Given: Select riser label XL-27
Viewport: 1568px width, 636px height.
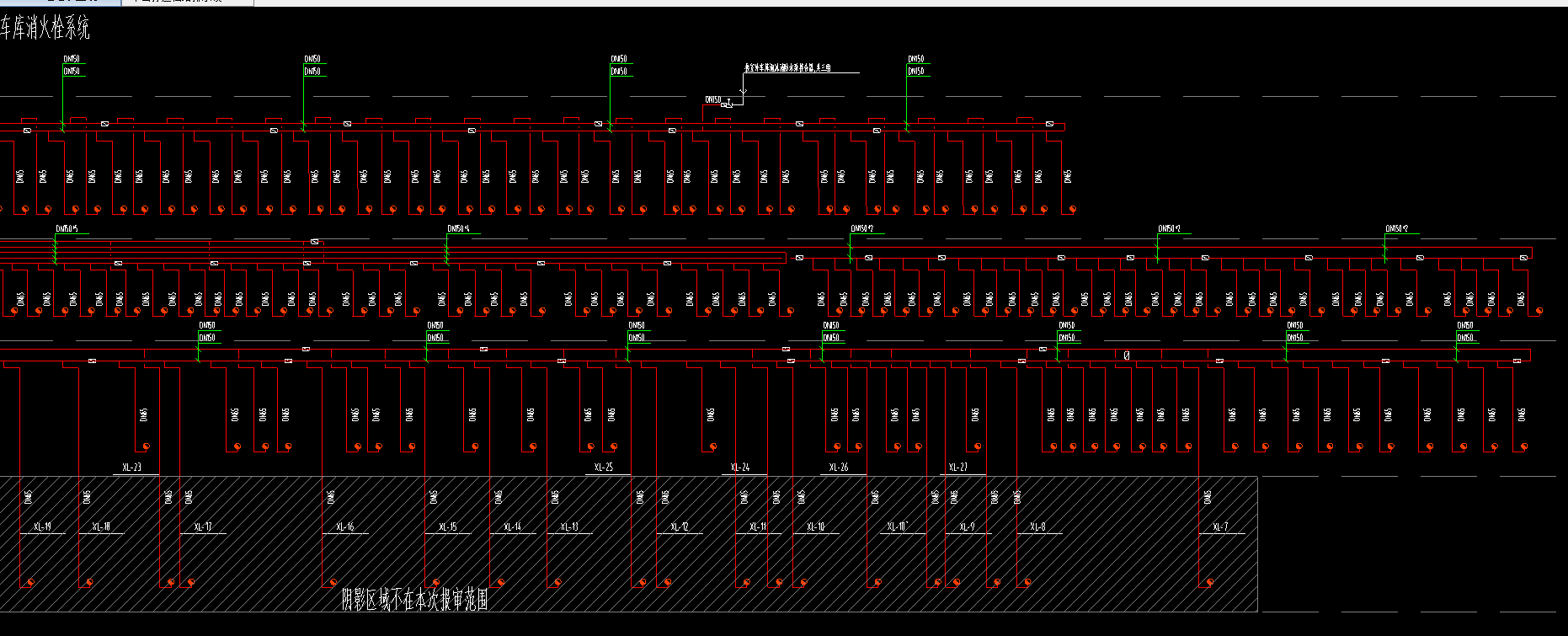Looking at the screenshot, I should [958, 468].
